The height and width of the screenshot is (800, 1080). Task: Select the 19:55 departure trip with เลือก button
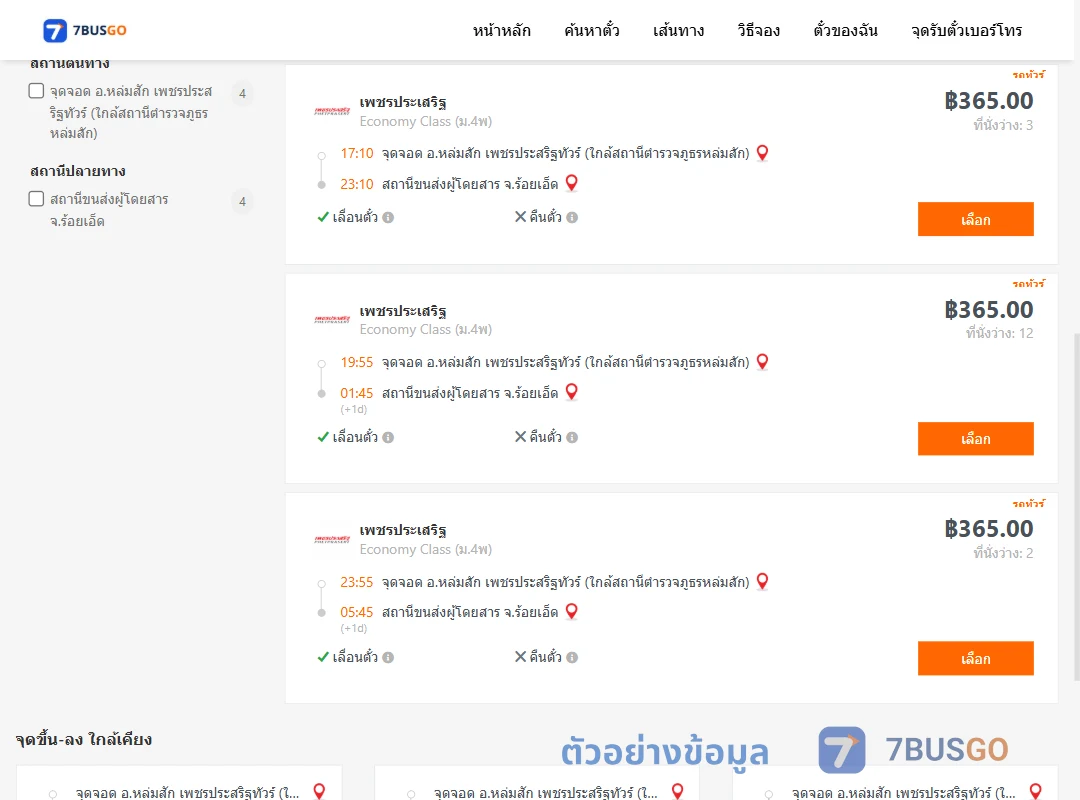point(975,439)
